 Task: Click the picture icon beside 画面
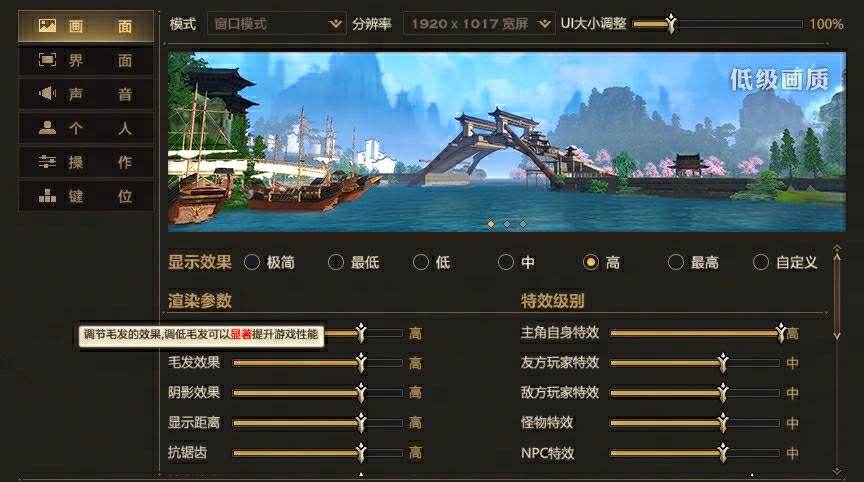point(47,26)
